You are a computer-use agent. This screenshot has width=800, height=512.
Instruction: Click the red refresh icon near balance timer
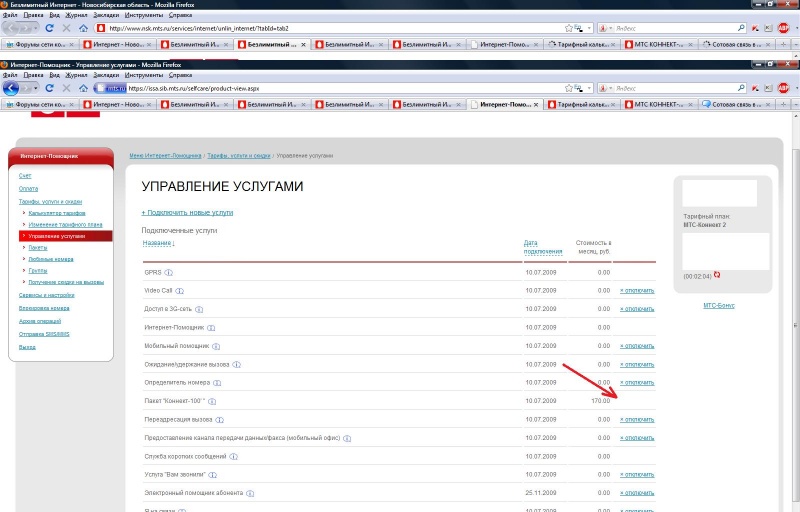(x=717, y=275)
